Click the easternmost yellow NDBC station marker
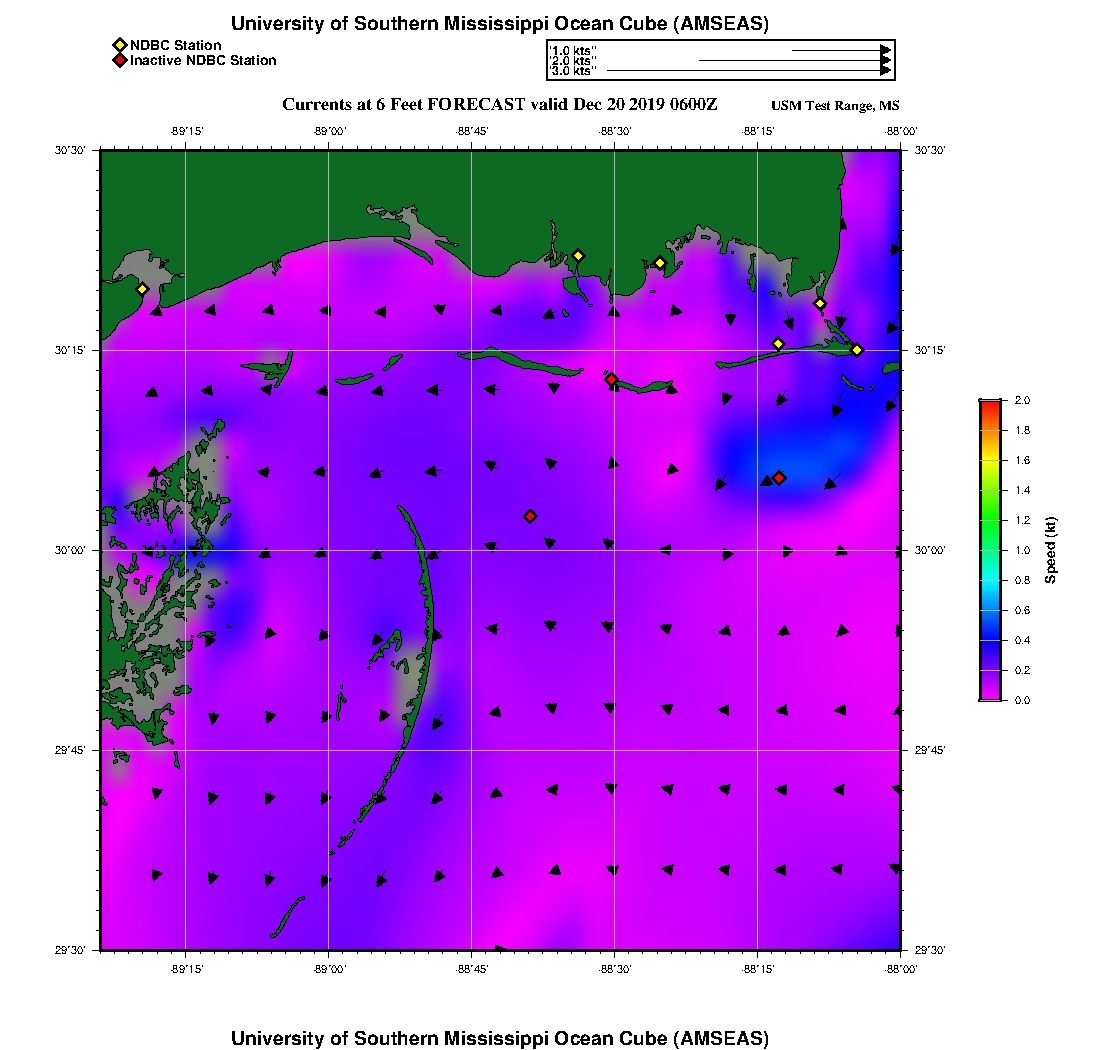This screenshot has width=1100, height=1050. (x=857, y=349)
